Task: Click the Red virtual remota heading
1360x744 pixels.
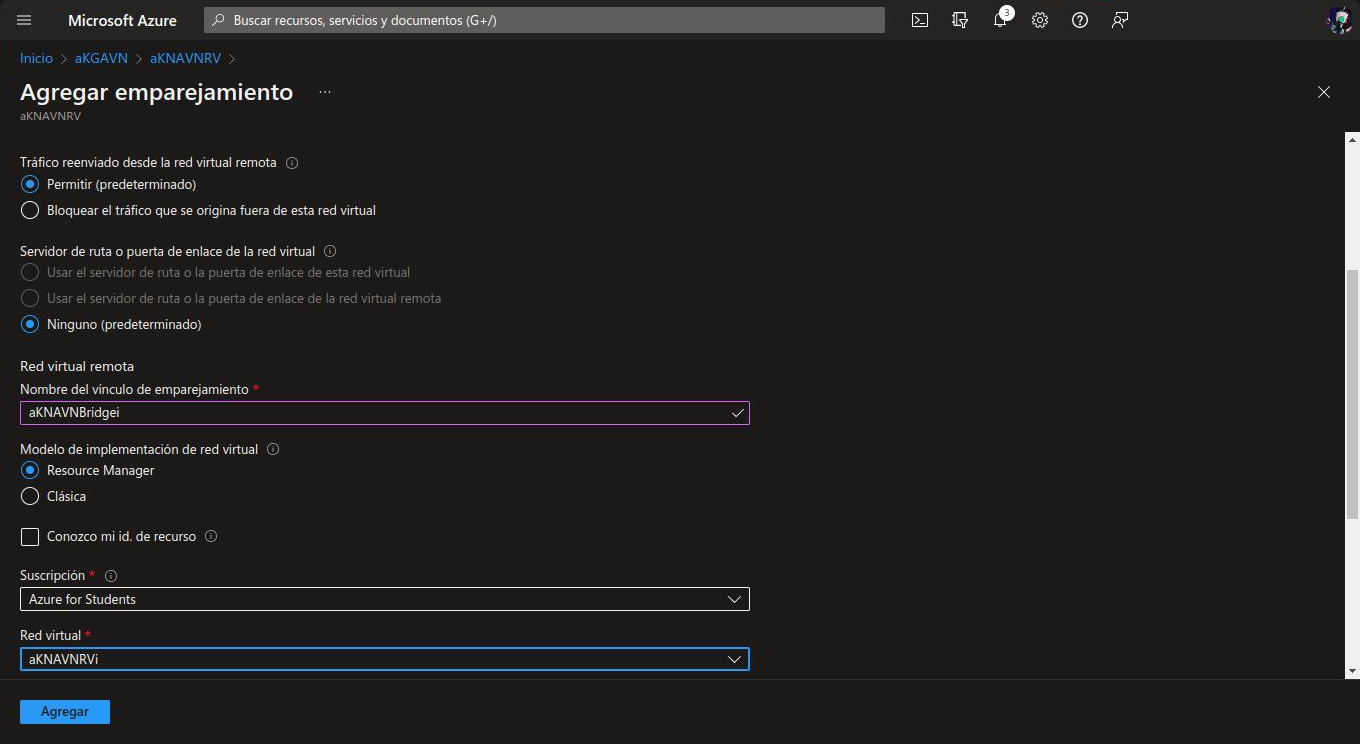Action: (x=77, y=367)
